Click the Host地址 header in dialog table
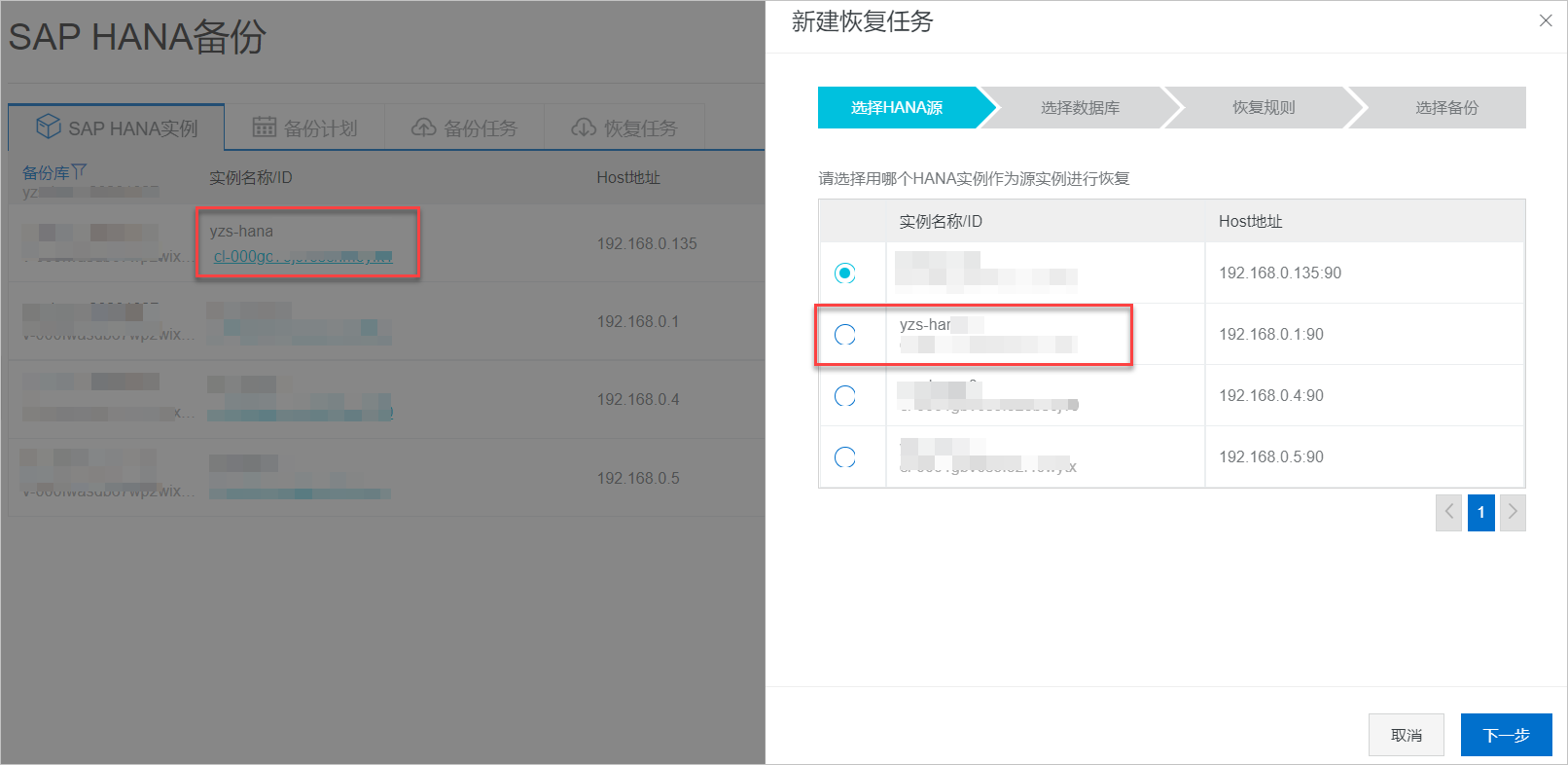 click(1251, 222)
